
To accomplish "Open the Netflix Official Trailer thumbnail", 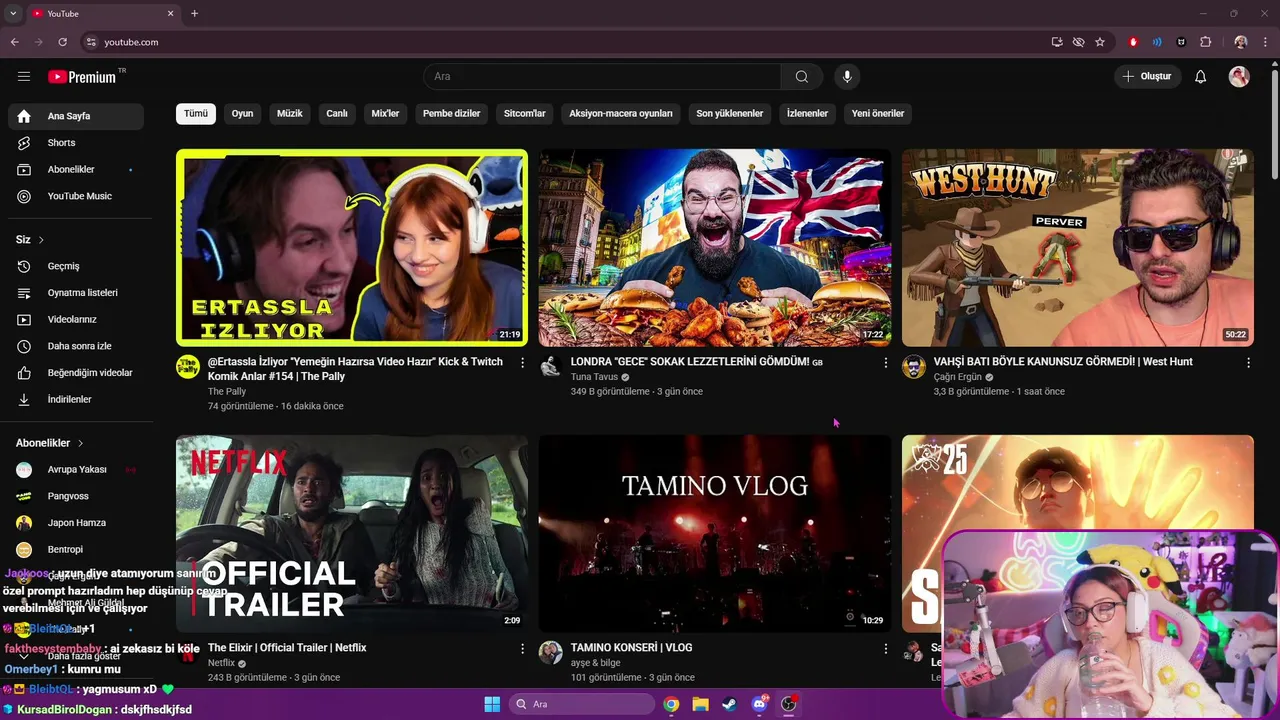I will click(x=352, y=533).
